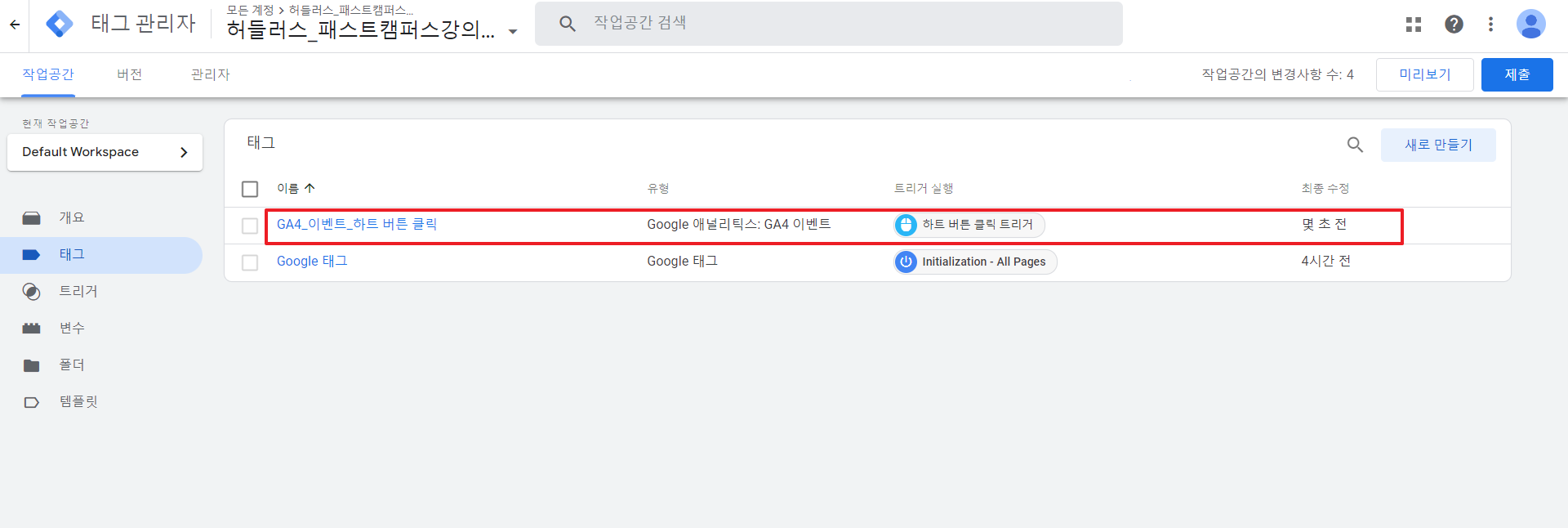Image resolution: width=1568 pixels, height=528 pixels.
Task: Click the 유형 column header
Action: 658,188
